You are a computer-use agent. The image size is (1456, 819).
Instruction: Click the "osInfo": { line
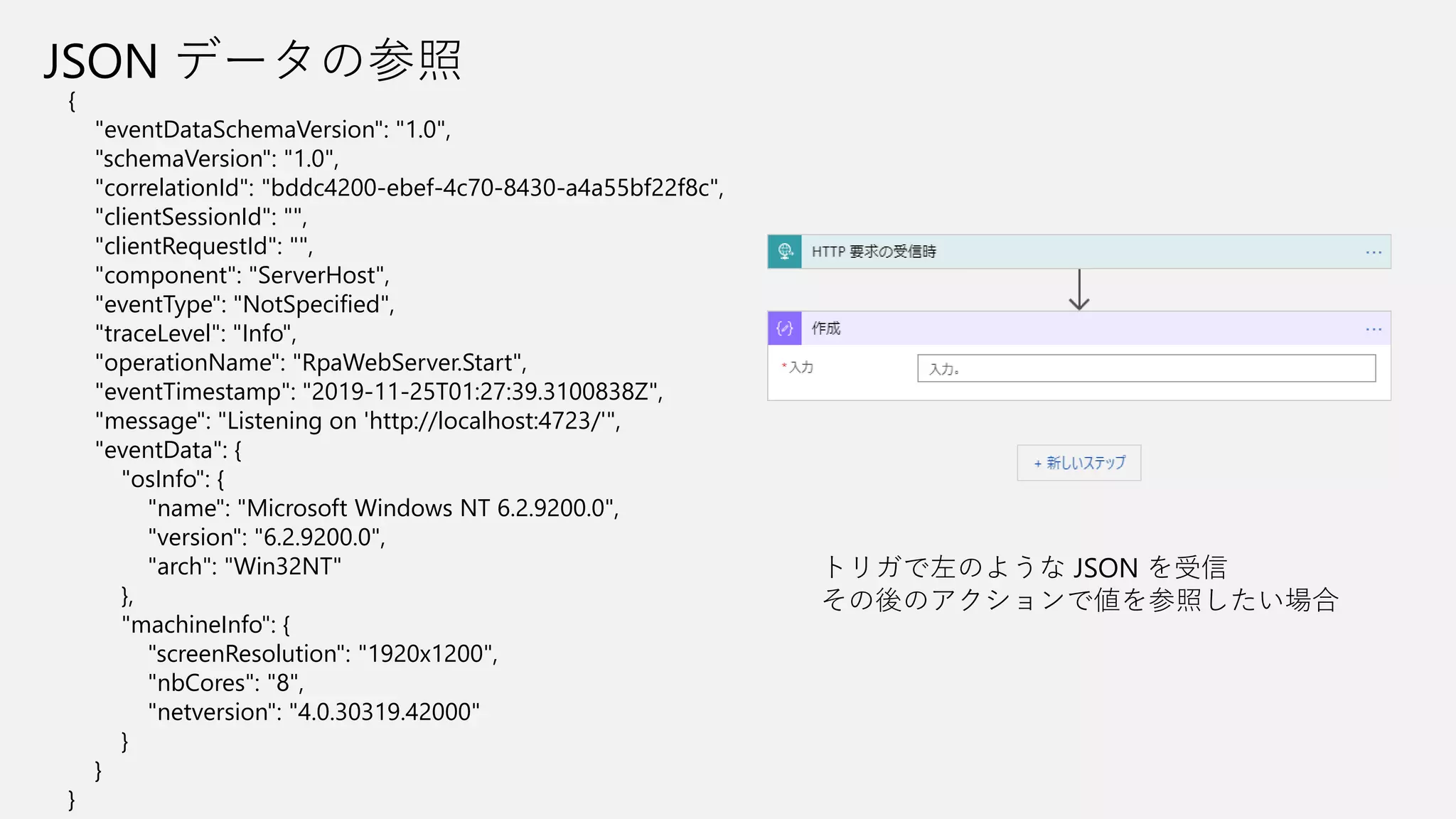click(x=173, y=479)
